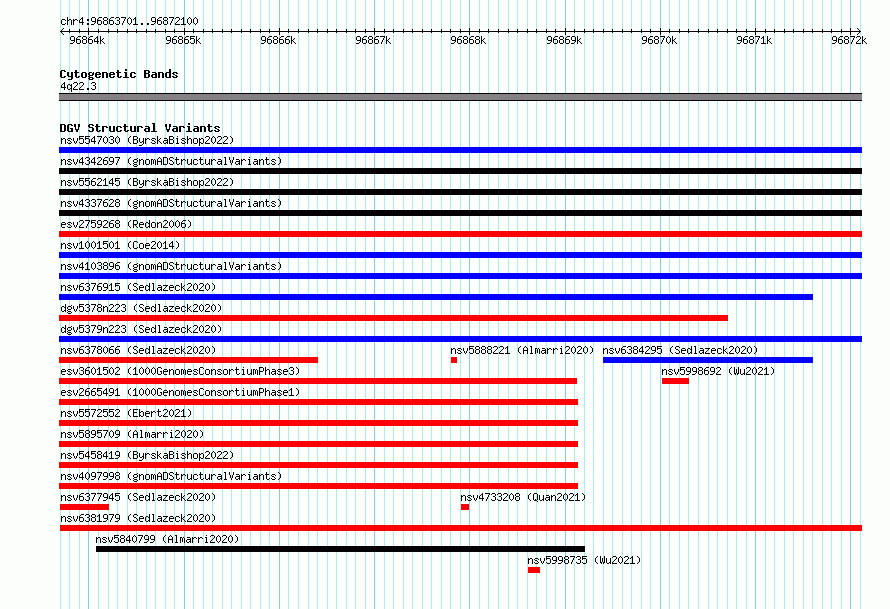The height and width of the screenshot is (609, 890).
Task: Click the red bar under nsv5572552
Action: click(x=318, y=423)
